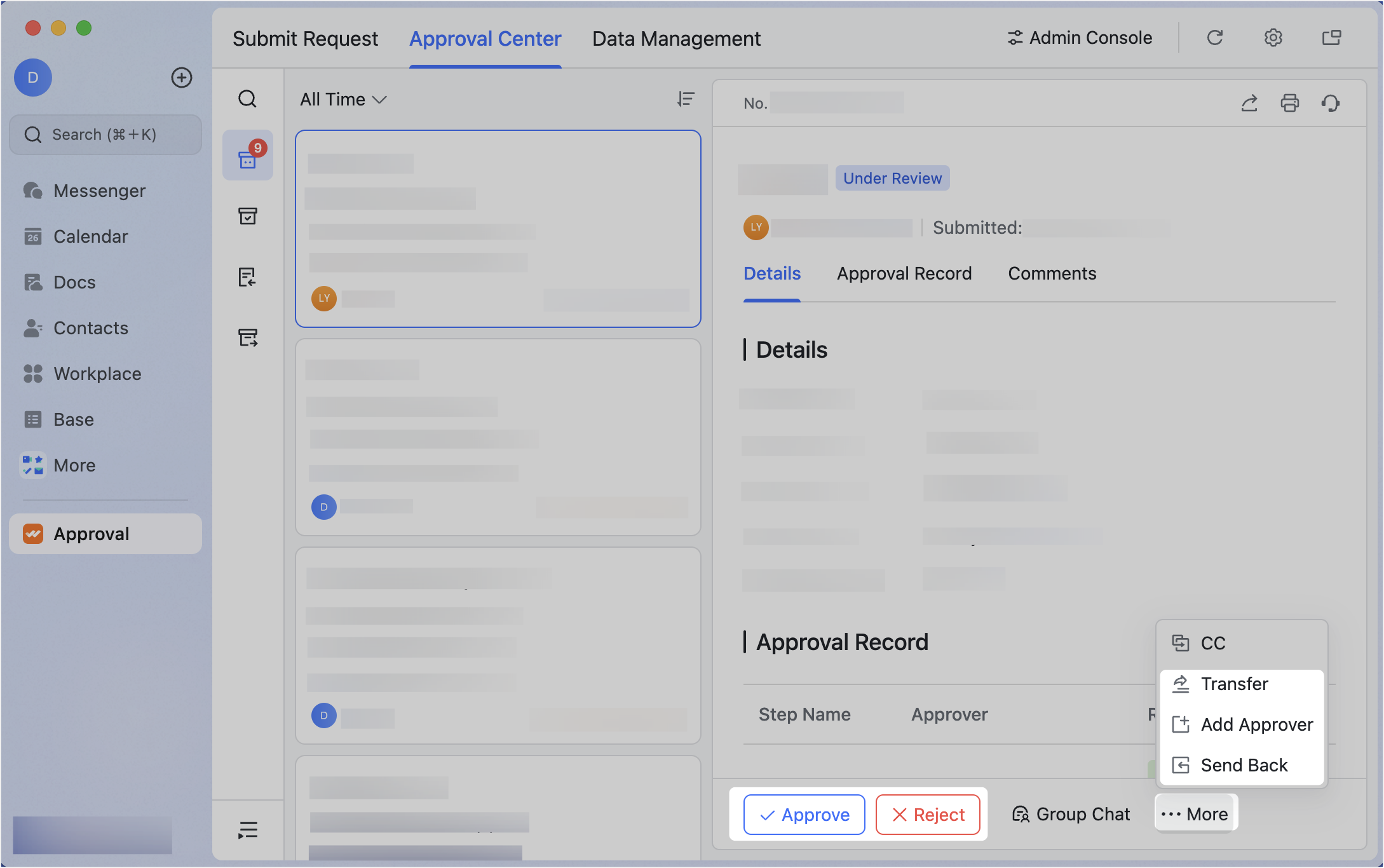Image resolution: width=1384 pixels, height=868 pixels.
Task: View approvals received by me
Action: (248, 278)
